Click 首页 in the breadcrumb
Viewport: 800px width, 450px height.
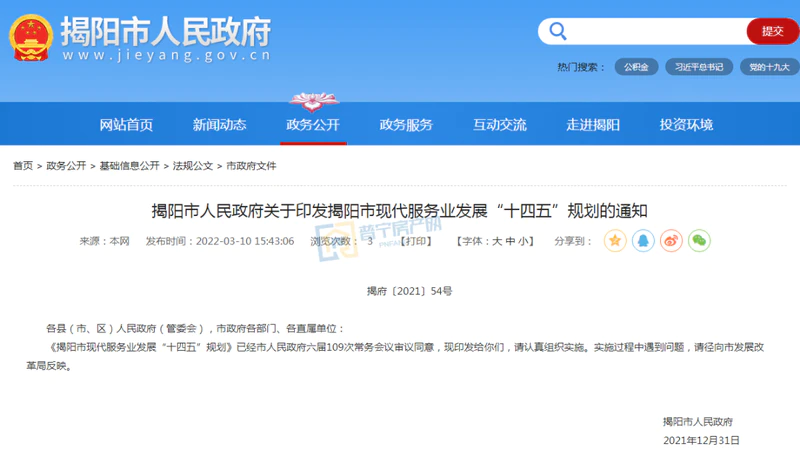coord(22,166)
